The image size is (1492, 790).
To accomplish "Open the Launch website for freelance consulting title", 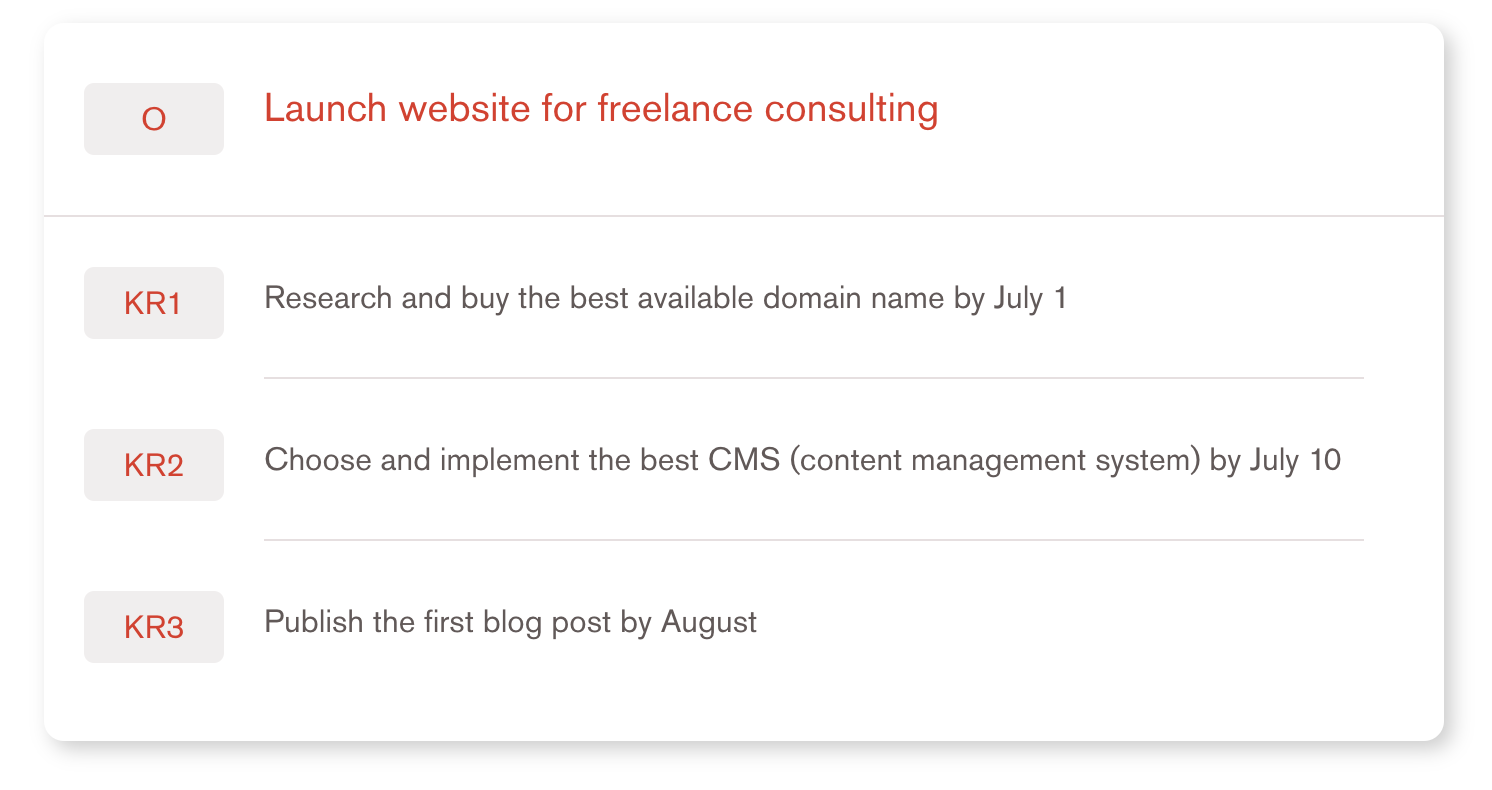I will coord(601,109).
